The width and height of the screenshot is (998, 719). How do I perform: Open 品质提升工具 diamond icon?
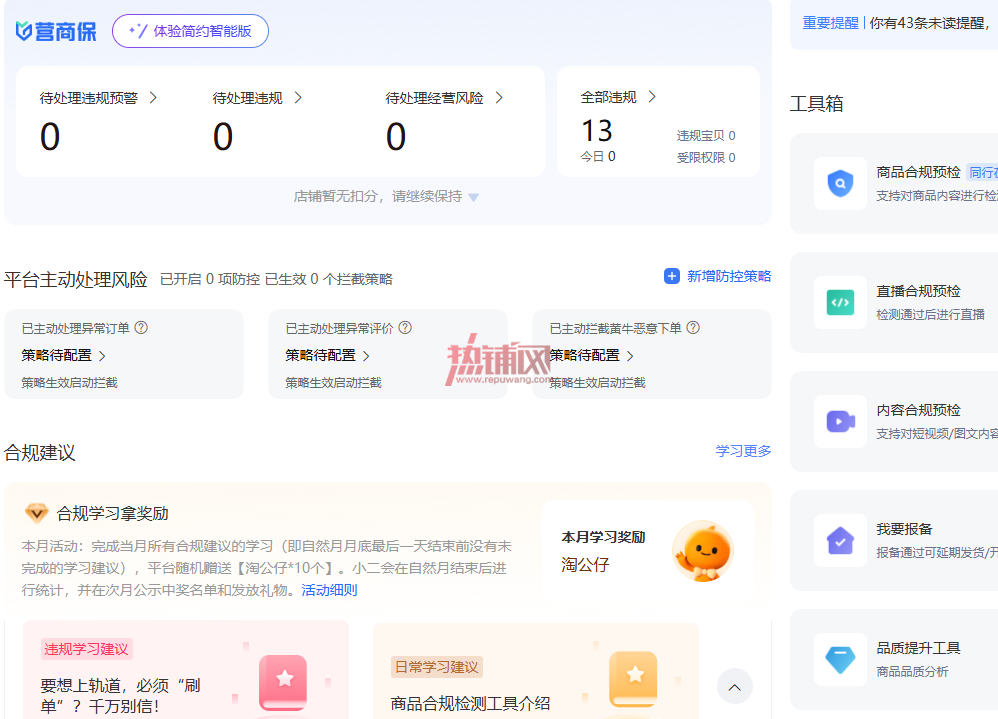pyautogui.click(x=840, y=659)
